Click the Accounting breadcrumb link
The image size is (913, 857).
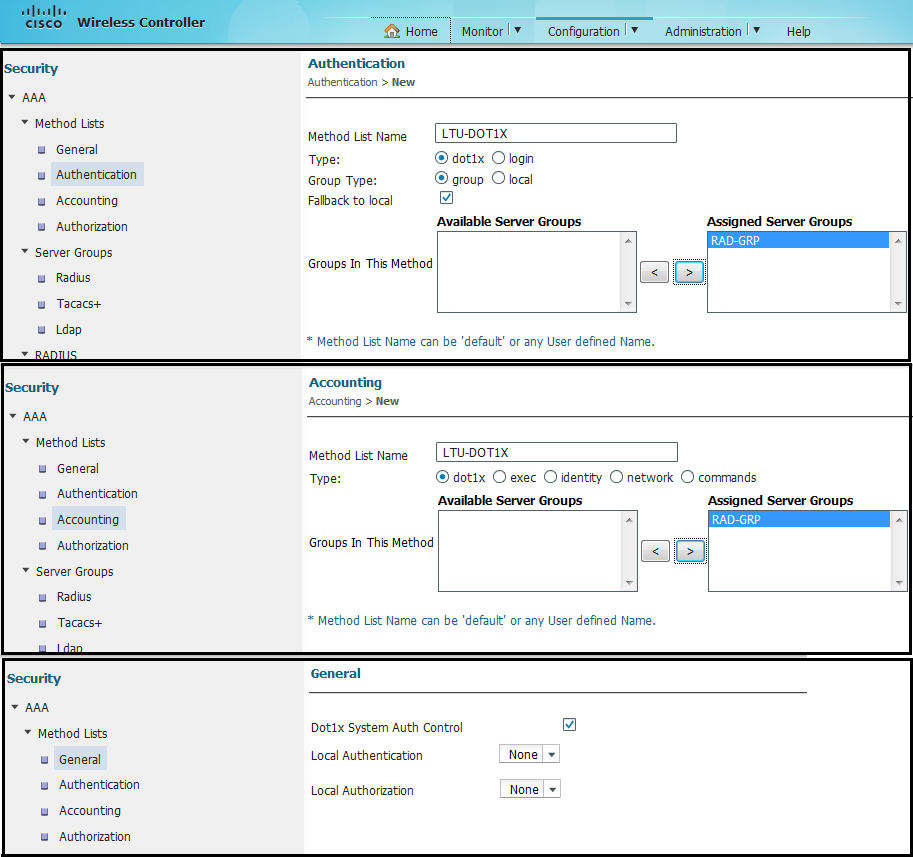335,401
